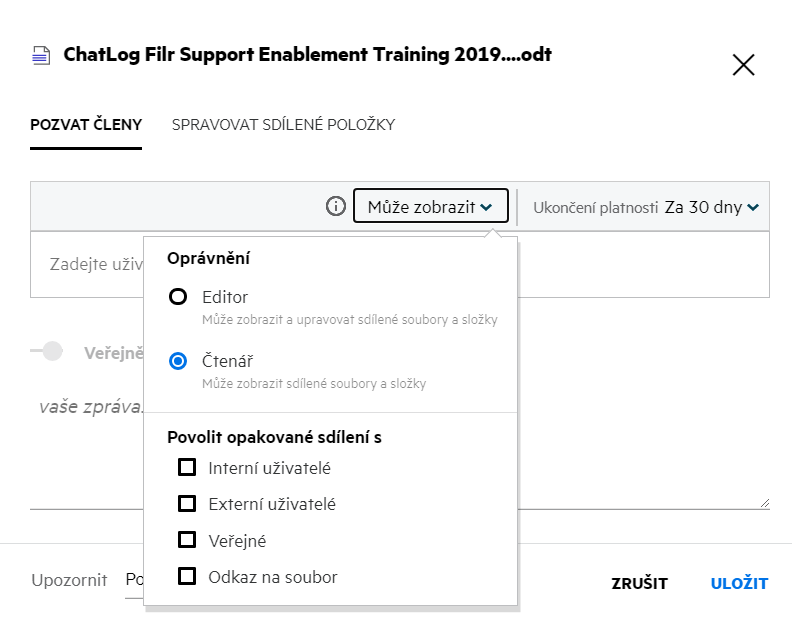Check the Interní uživatelé checkbox

(186, 467)
